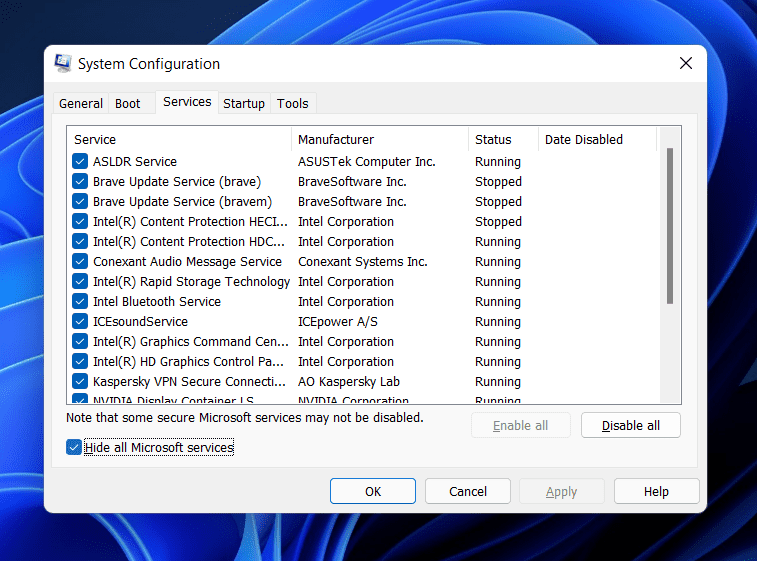Open the Tools tab
Viewport: 757px width, 561px height.
tap(293, 104)
